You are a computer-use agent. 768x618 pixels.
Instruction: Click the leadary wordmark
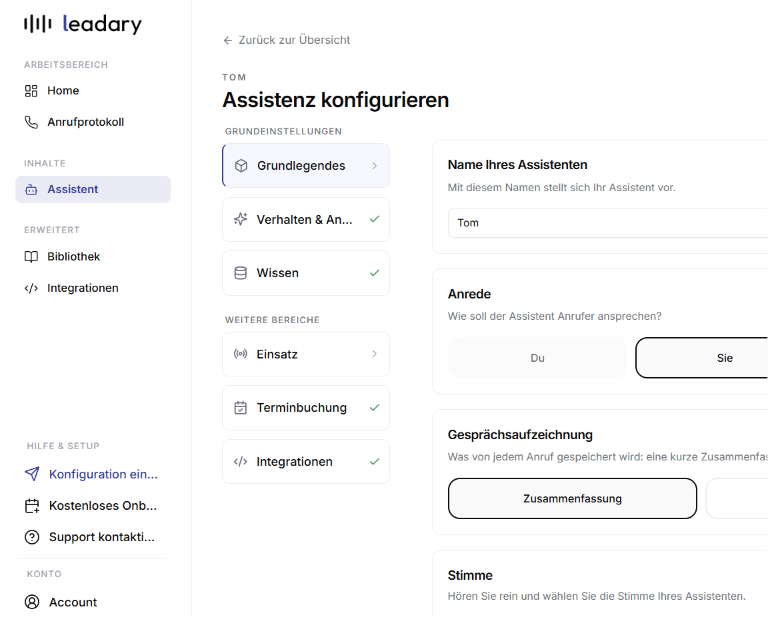102,24
